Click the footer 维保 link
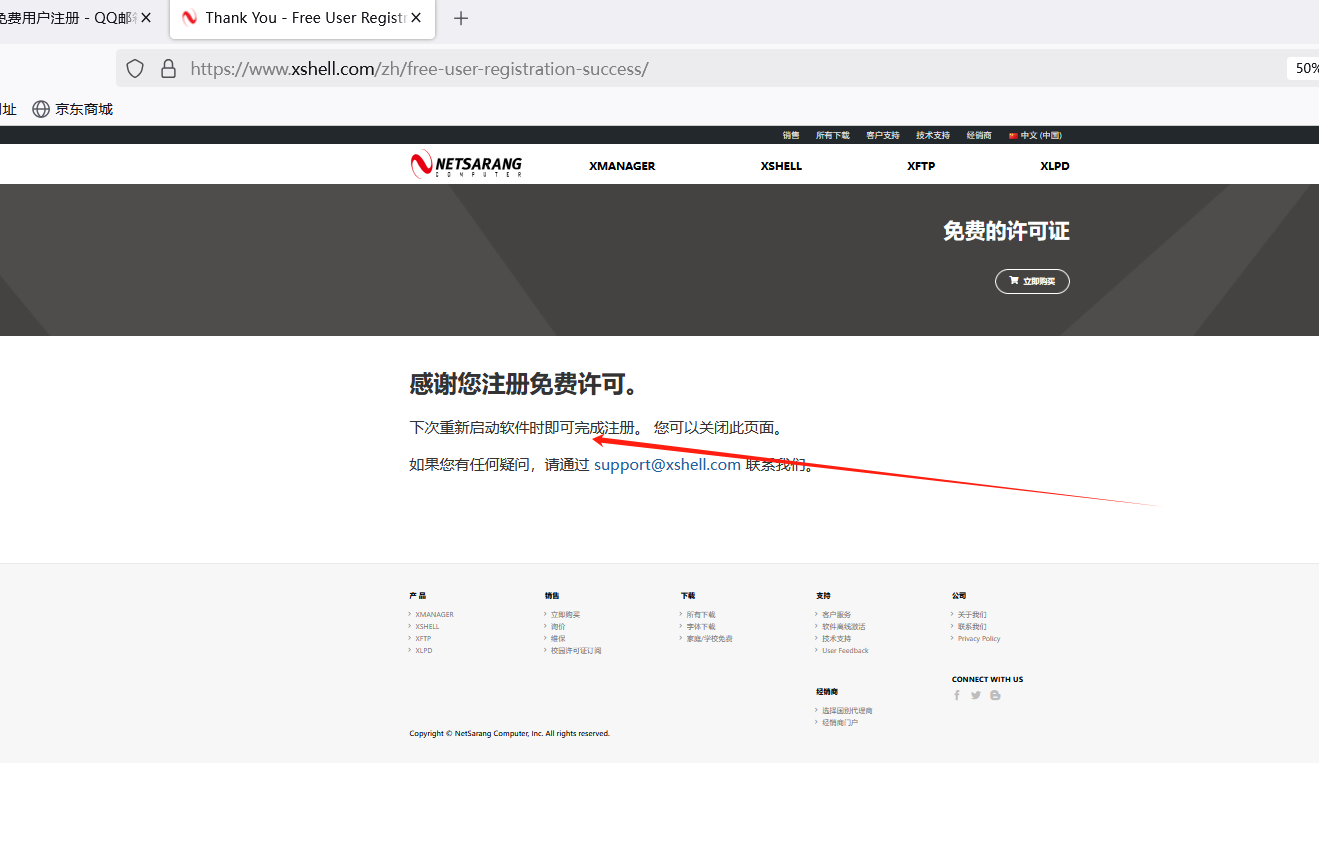 (558, 639)
